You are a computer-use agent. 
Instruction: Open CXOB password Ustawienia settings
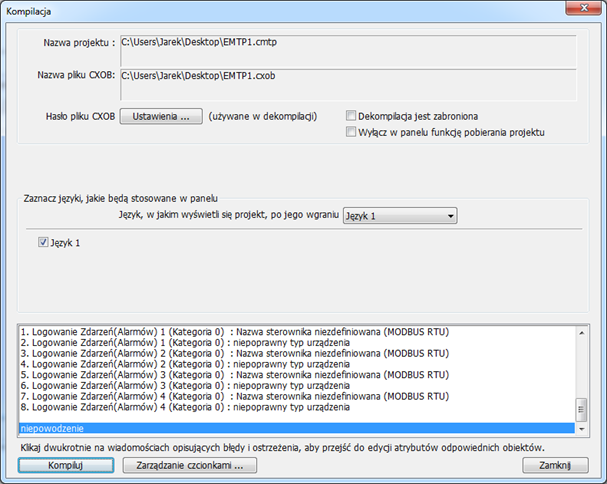pos(161,116)
